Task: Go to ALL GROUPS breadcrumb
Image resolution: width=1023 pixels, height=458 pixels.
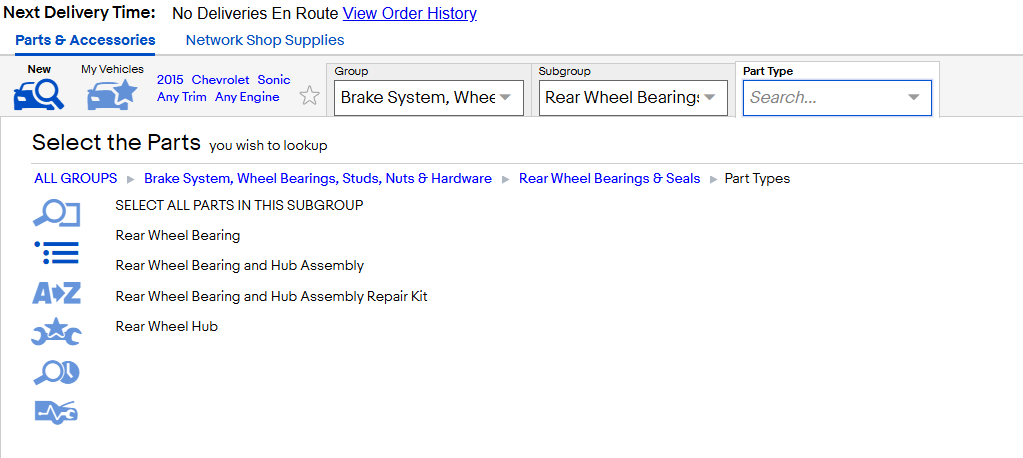Action: coord(76,179)
